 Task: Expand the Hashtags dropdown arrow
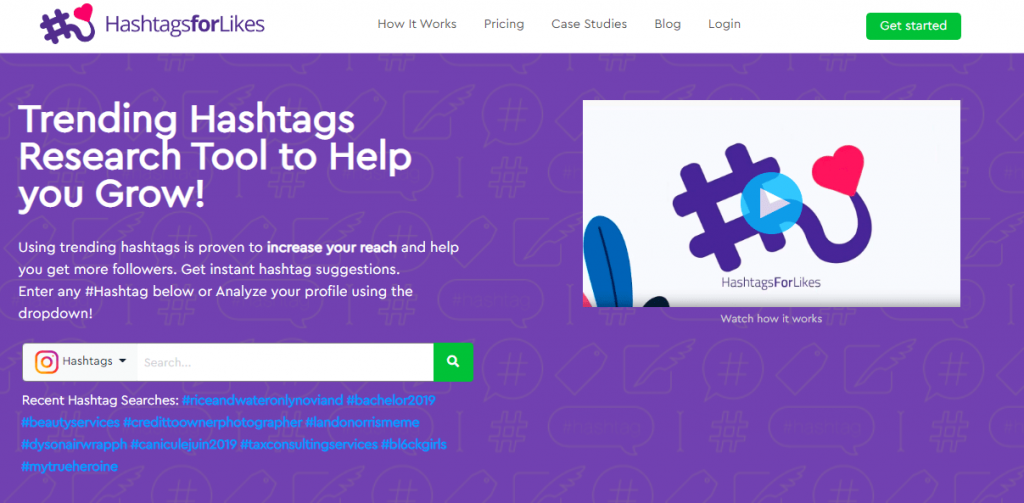pyautogui.click(x=123, y=361)
